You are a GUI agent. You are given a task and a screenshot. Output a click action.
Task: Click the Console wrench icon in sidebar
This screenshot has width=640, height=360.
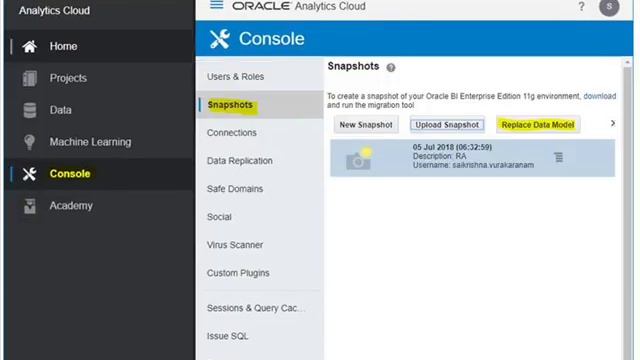click(29, 174)
